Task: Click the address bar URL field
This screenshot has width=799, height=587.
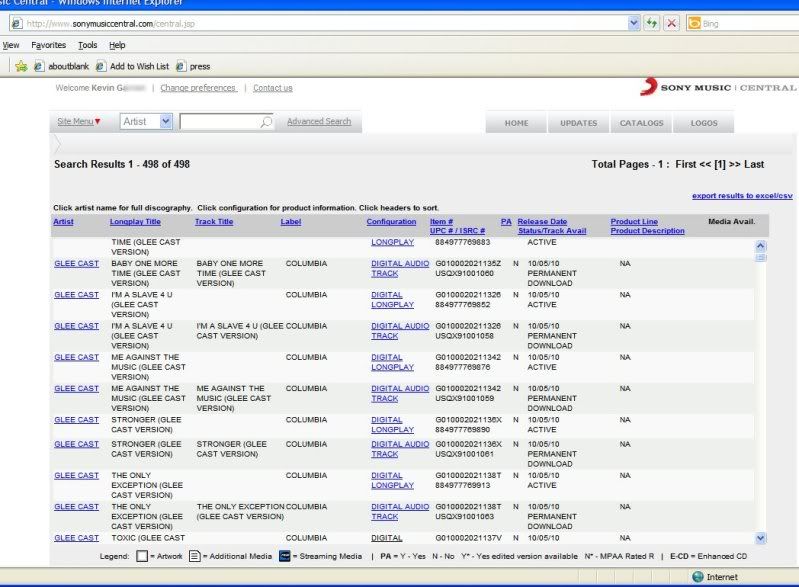Action: (x=326, y=23)
